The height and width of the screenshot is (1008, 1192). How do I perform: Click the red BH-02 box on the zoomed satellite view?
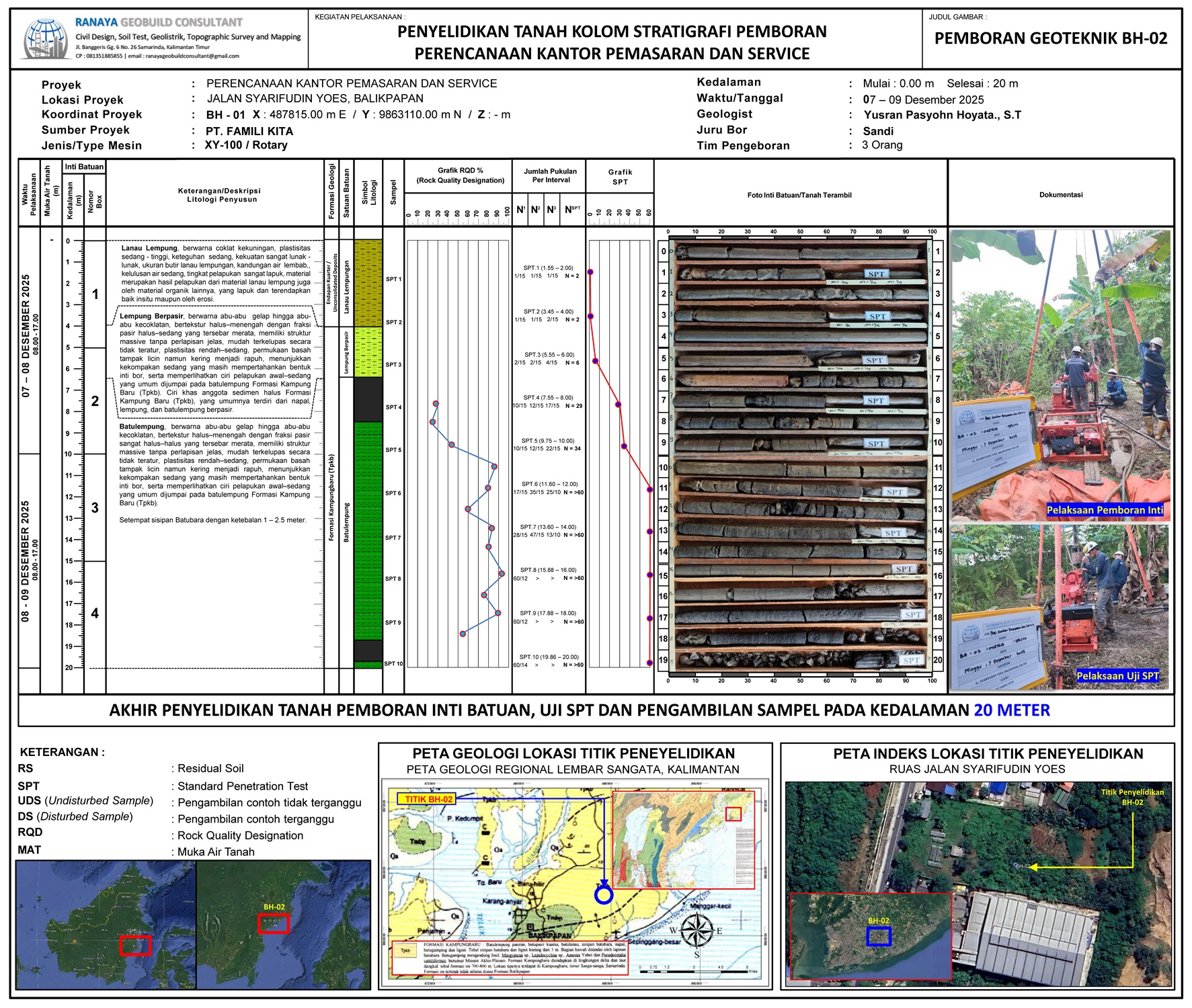pyautogui.click(x=274, y=923)
